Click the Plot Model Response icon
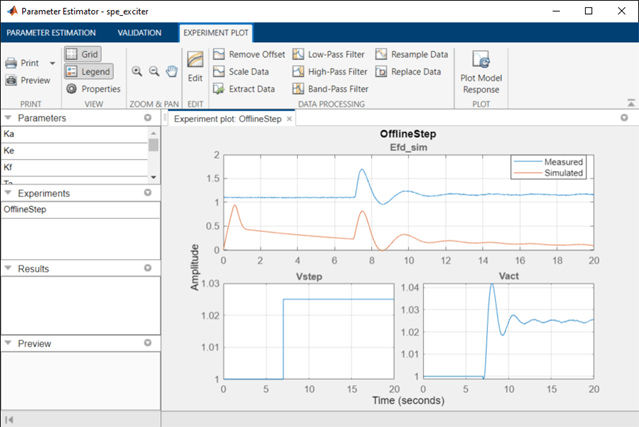Screen dimensions: 639x427 [x=481, y=72]
